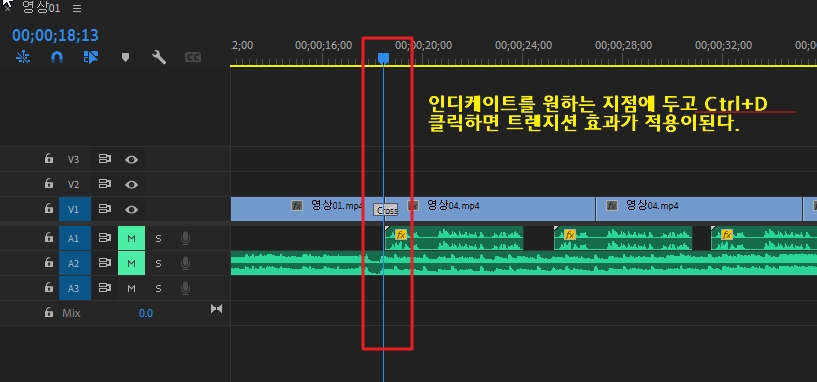Toggle Linked Selection icon

(x=91, y=57)
